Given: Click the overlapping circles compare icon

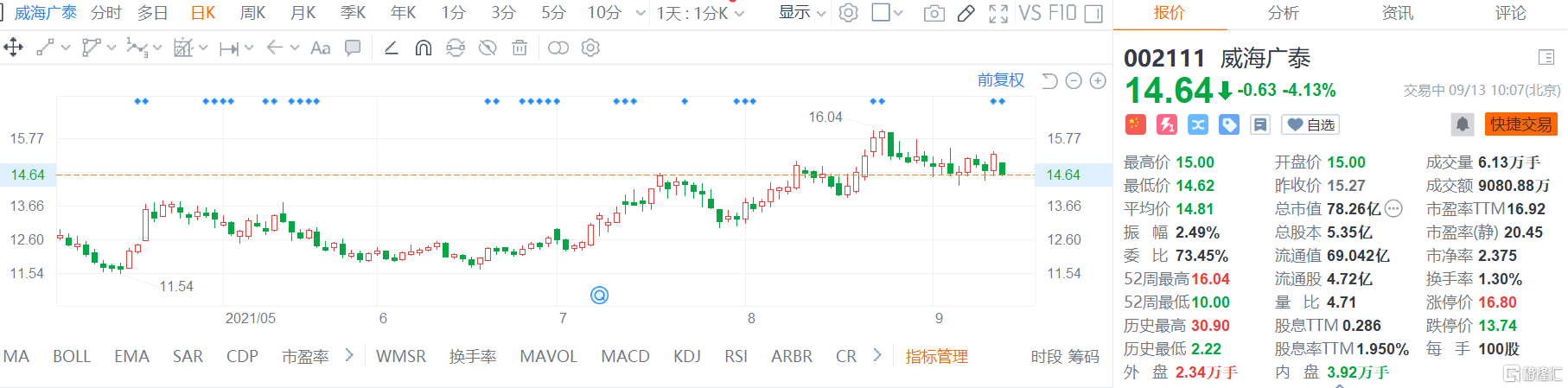Looking at the screenshot, I should [x=558, y=48].
